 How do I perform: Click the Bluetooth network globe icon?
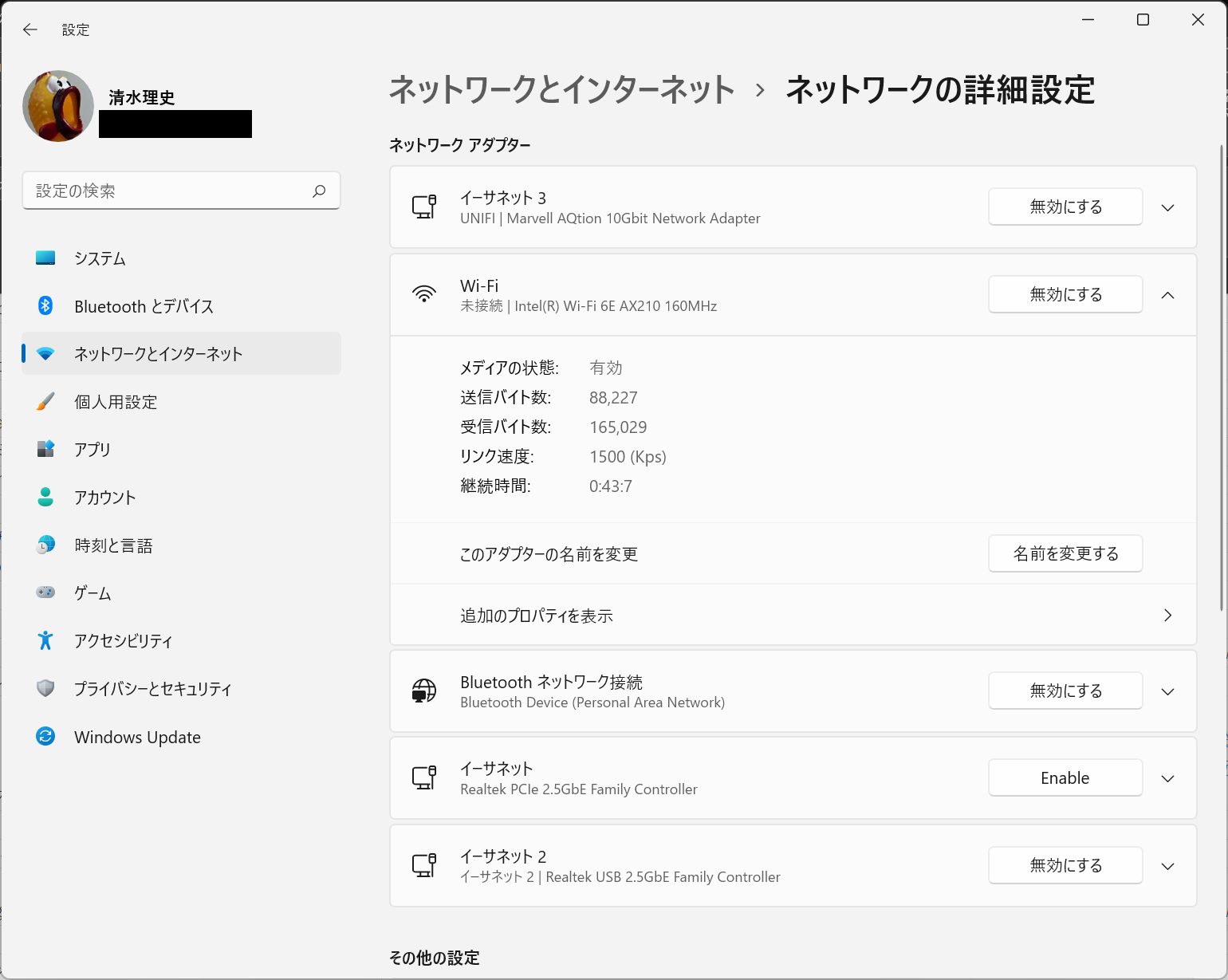click(424, 691)
